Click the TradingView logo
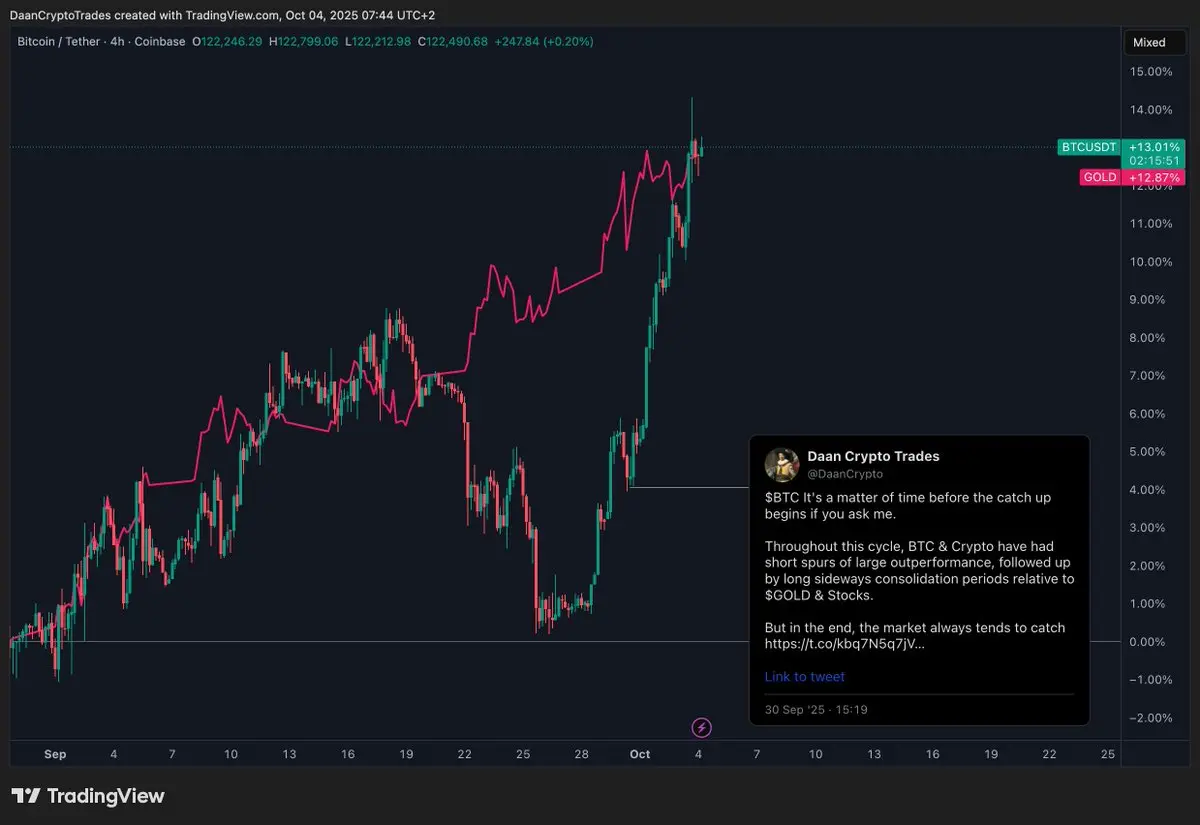 (x=88, y=796)
